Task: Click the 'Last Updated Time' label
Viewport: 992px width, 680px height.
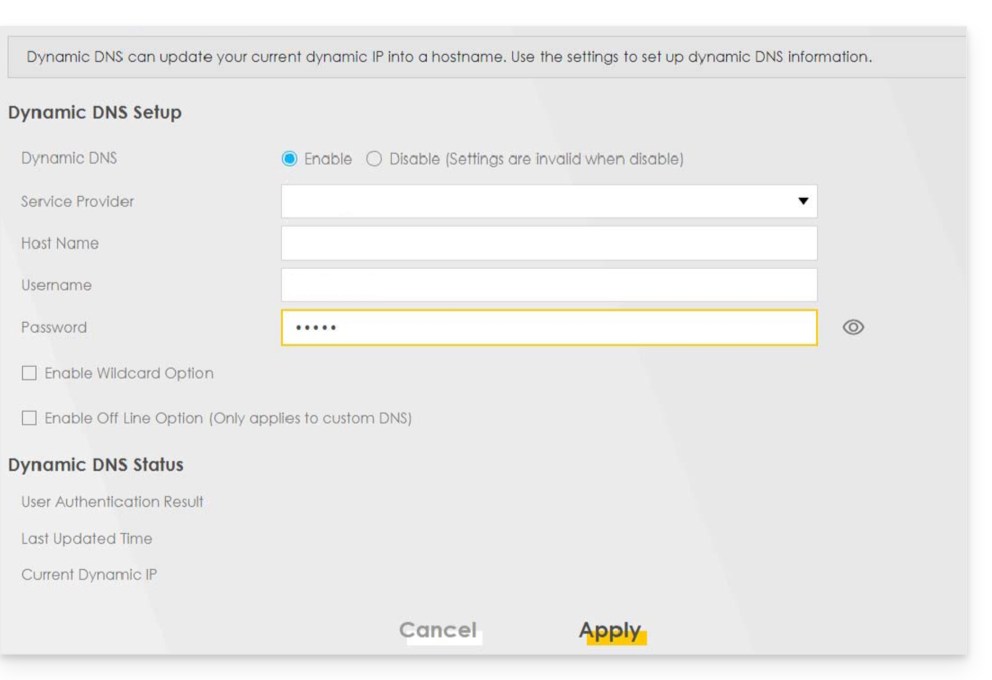Action: click(x=87, y=538)
